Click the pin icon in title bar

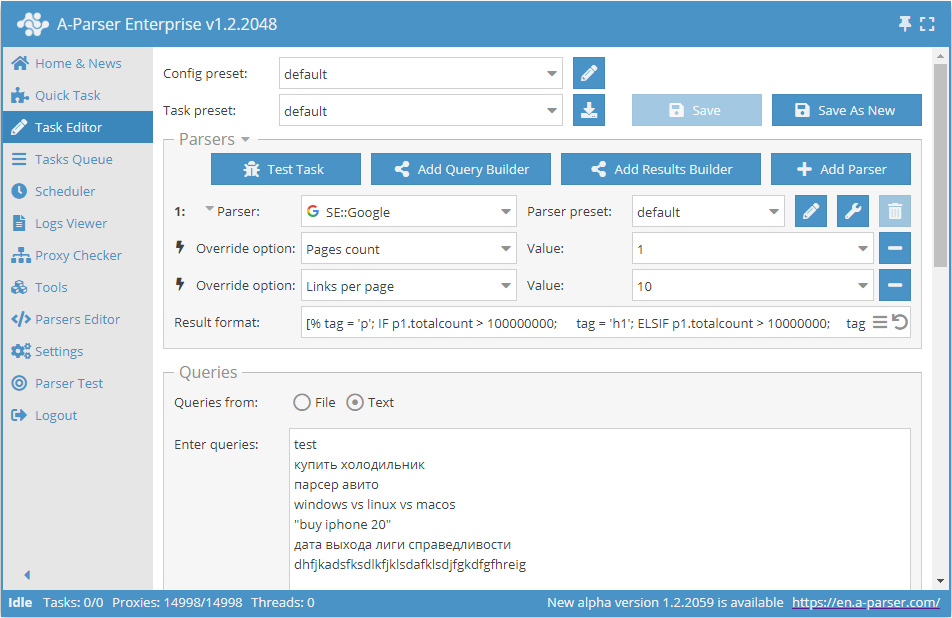905,24
